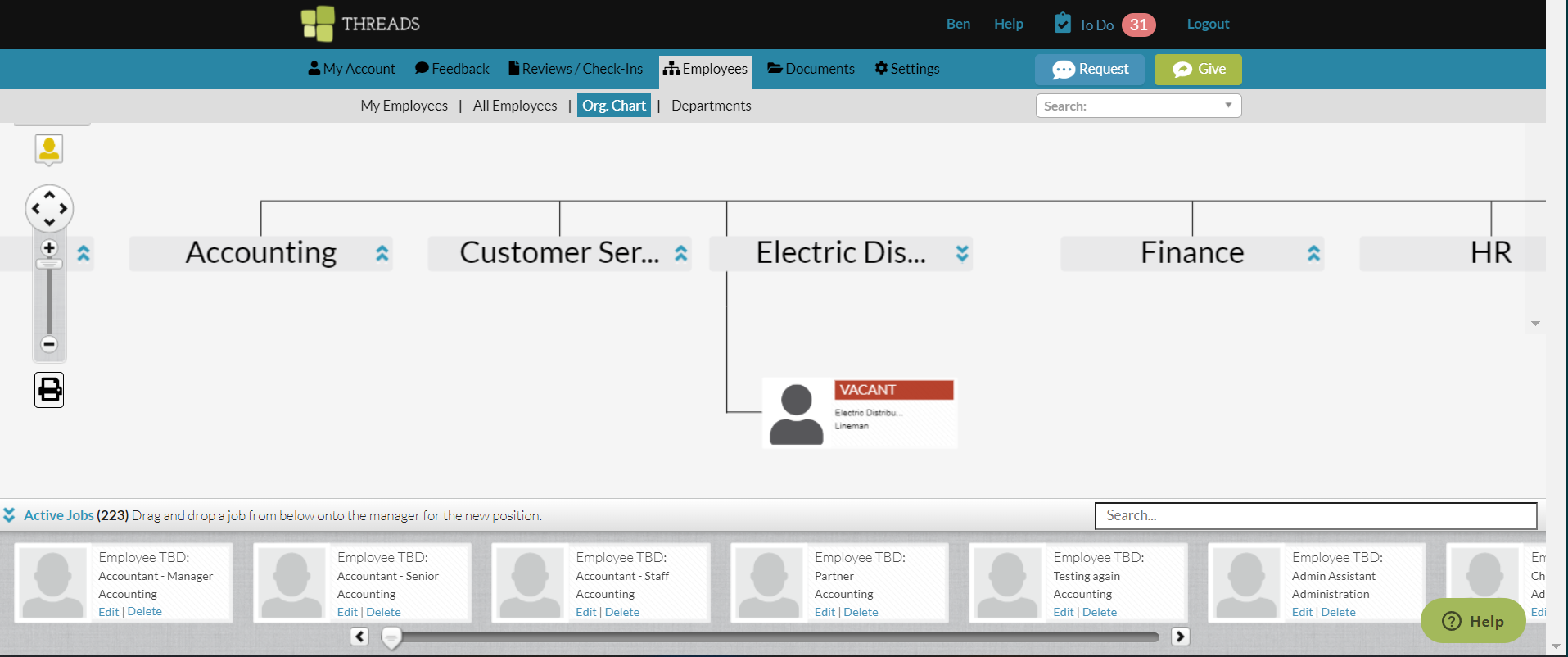Click the Threads logo icon

click(x=318, y=24)
